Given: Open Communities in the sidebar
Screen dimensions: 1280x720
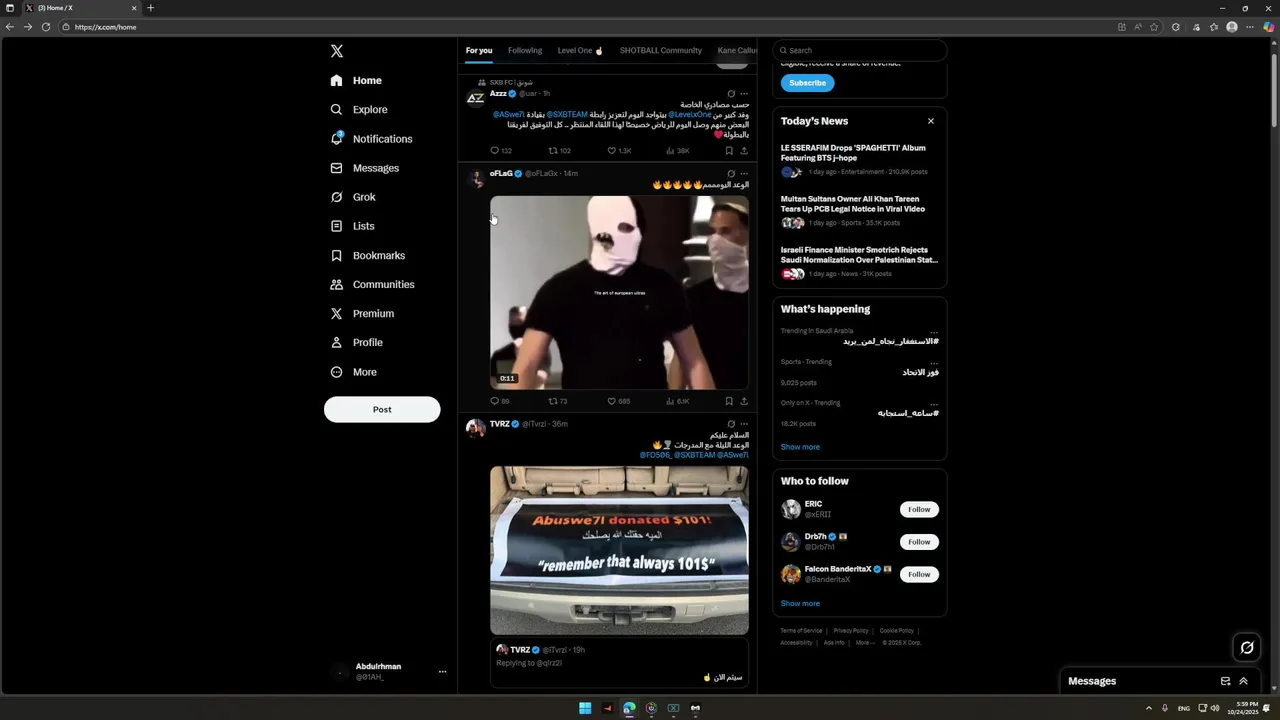Looking at the screenshot, I should pos(372,285).
